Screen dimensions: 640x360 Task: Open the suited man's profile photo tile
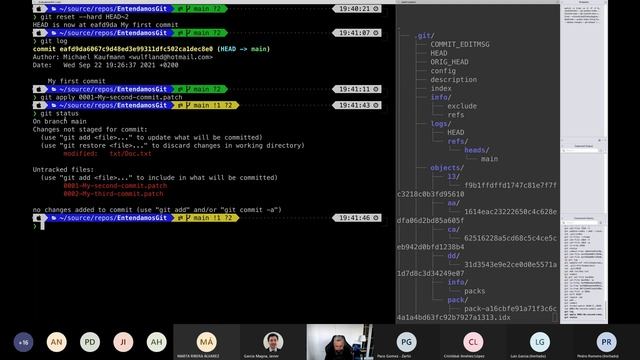click(x=273, y=342)
